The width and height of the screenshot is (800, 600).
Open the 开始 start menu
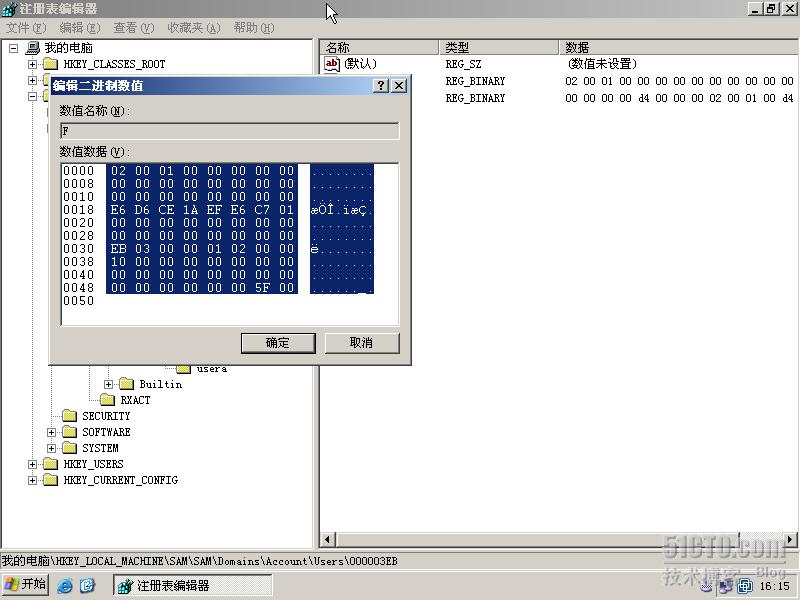(x=26, y=584)
